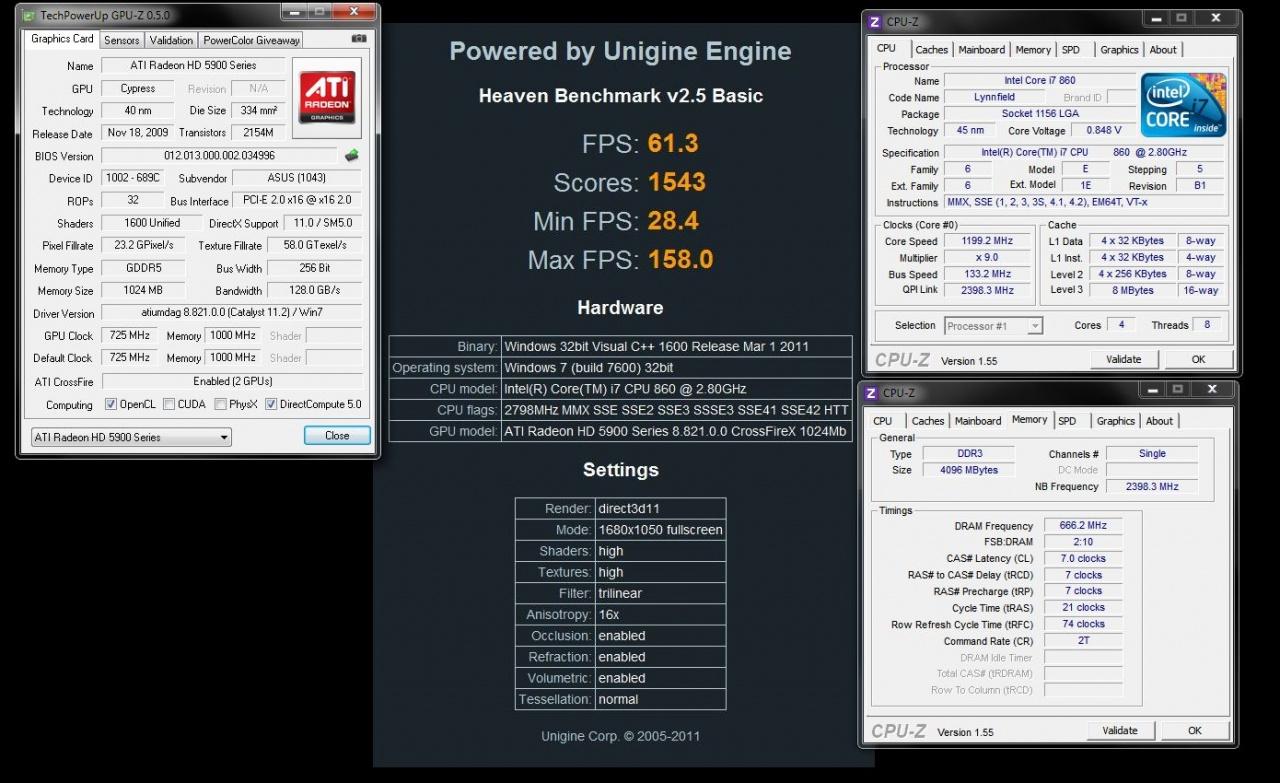Open the SPD tab in the CPU-Z processor window

1071,50
